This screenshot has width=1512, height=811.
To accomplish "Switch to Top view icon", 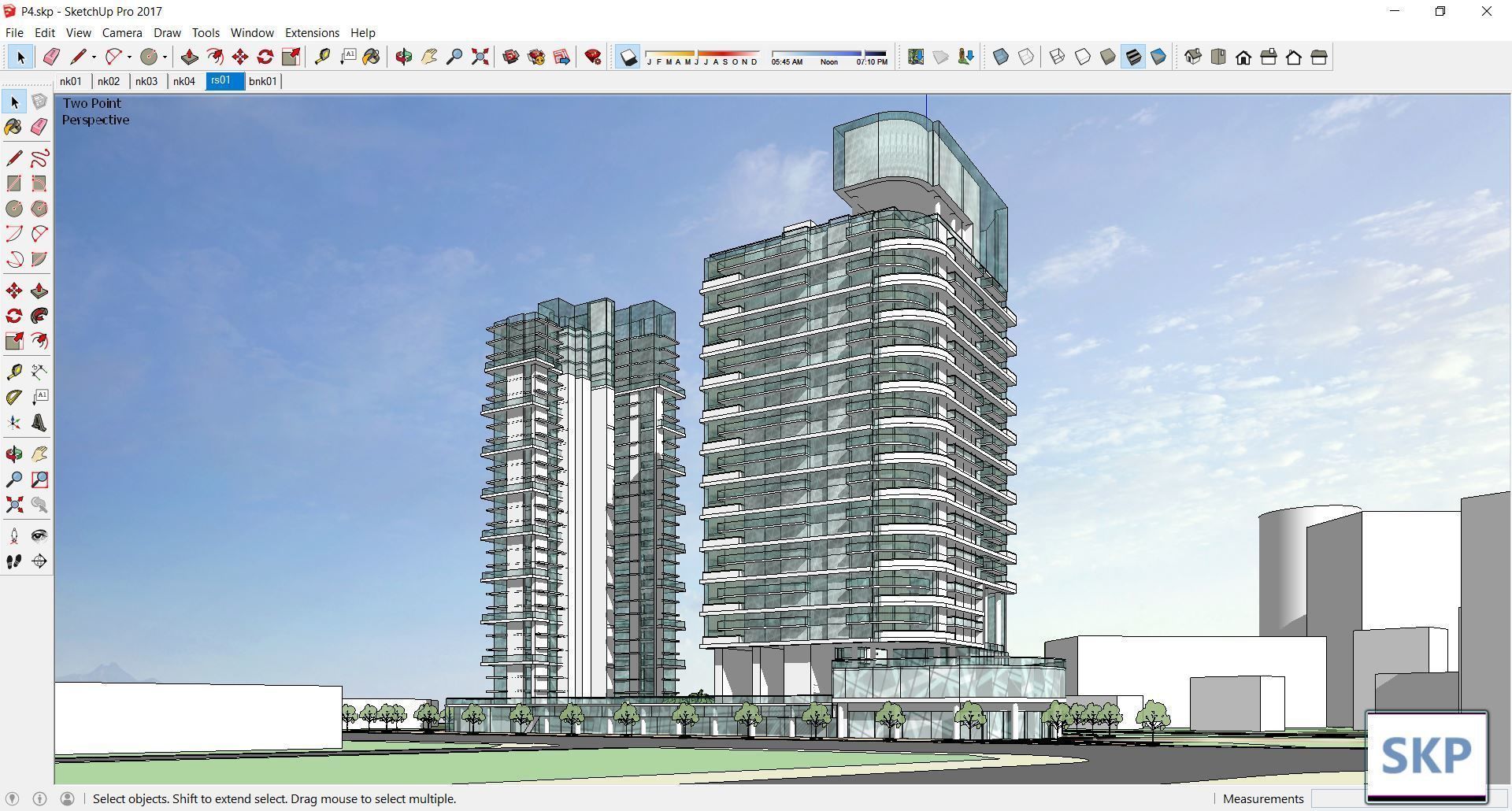I will point(1218,57).
